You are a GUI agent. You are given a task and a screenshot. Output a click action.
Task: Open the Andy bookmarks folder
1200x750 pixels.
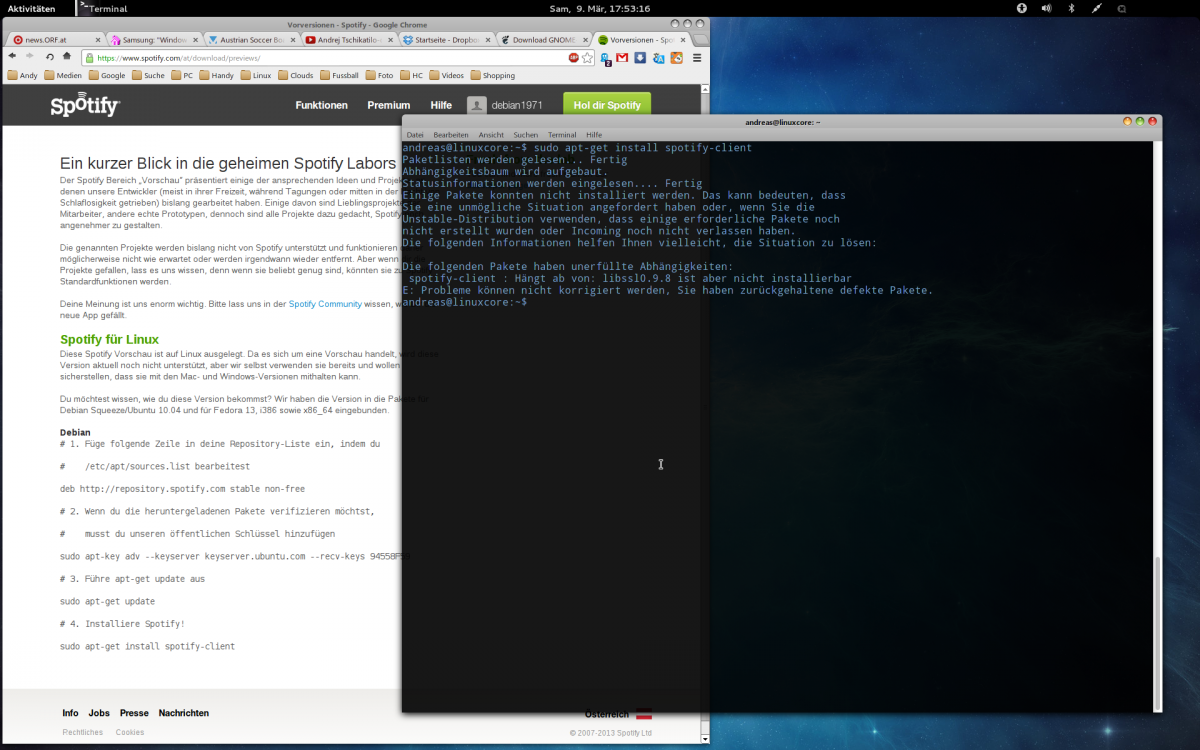tap(22, 75)
